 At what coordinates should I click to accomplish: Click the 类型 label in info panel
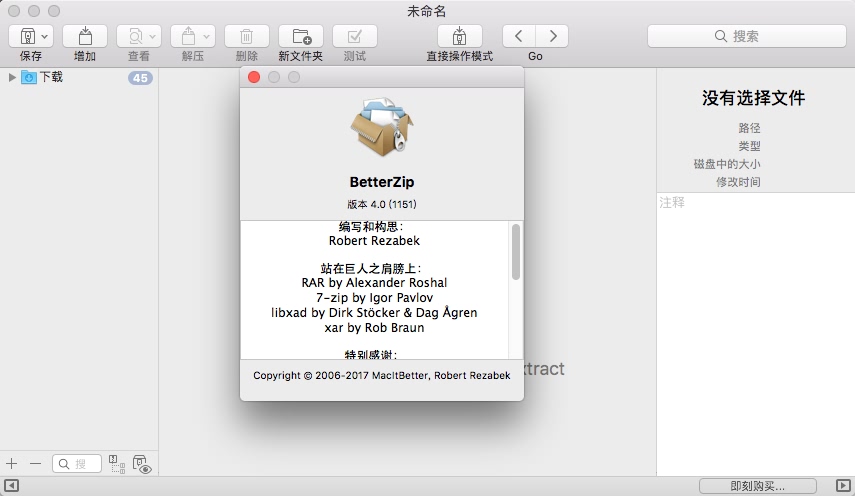(x=749, y=146)
